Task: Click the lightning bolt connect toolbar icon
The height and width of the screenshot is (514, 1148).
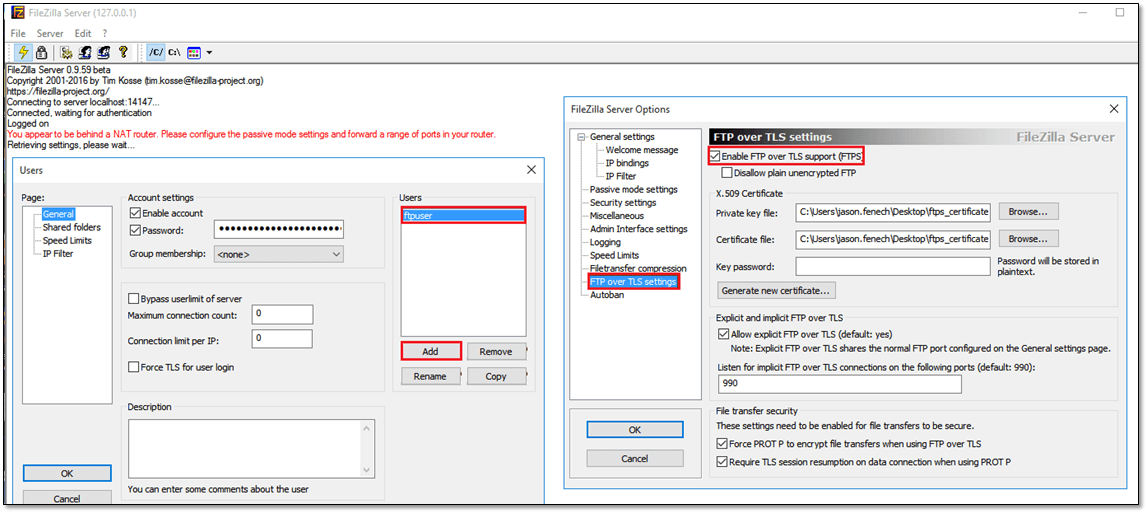Action: tap(23, 53)
